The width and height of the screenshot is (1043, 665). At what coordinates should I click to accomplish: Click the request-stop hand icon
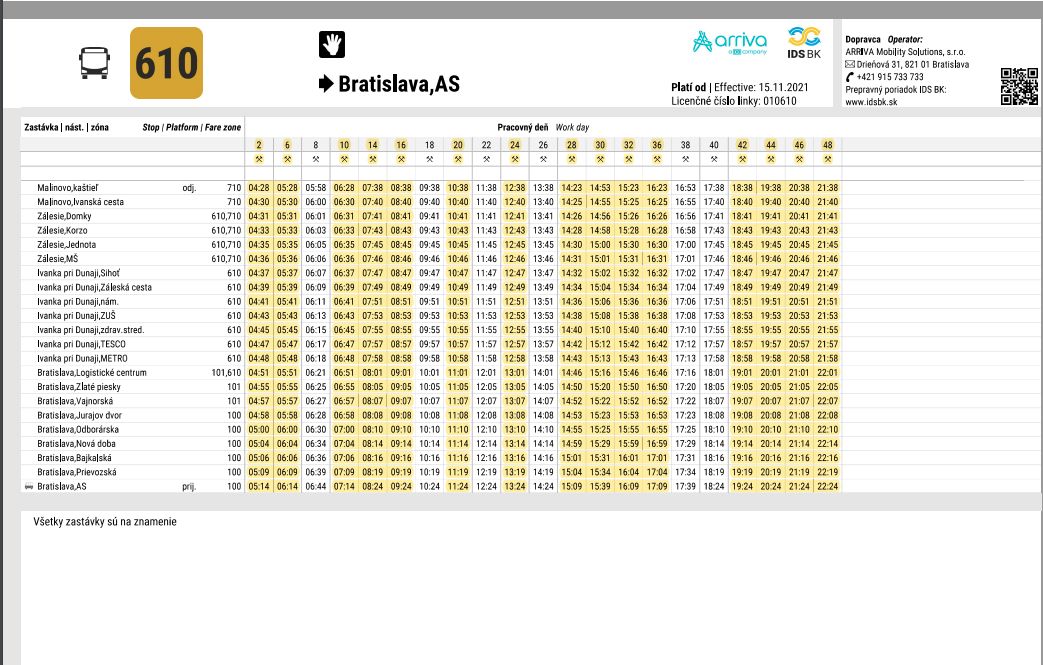pyautogui.click(x=331, y=44)
